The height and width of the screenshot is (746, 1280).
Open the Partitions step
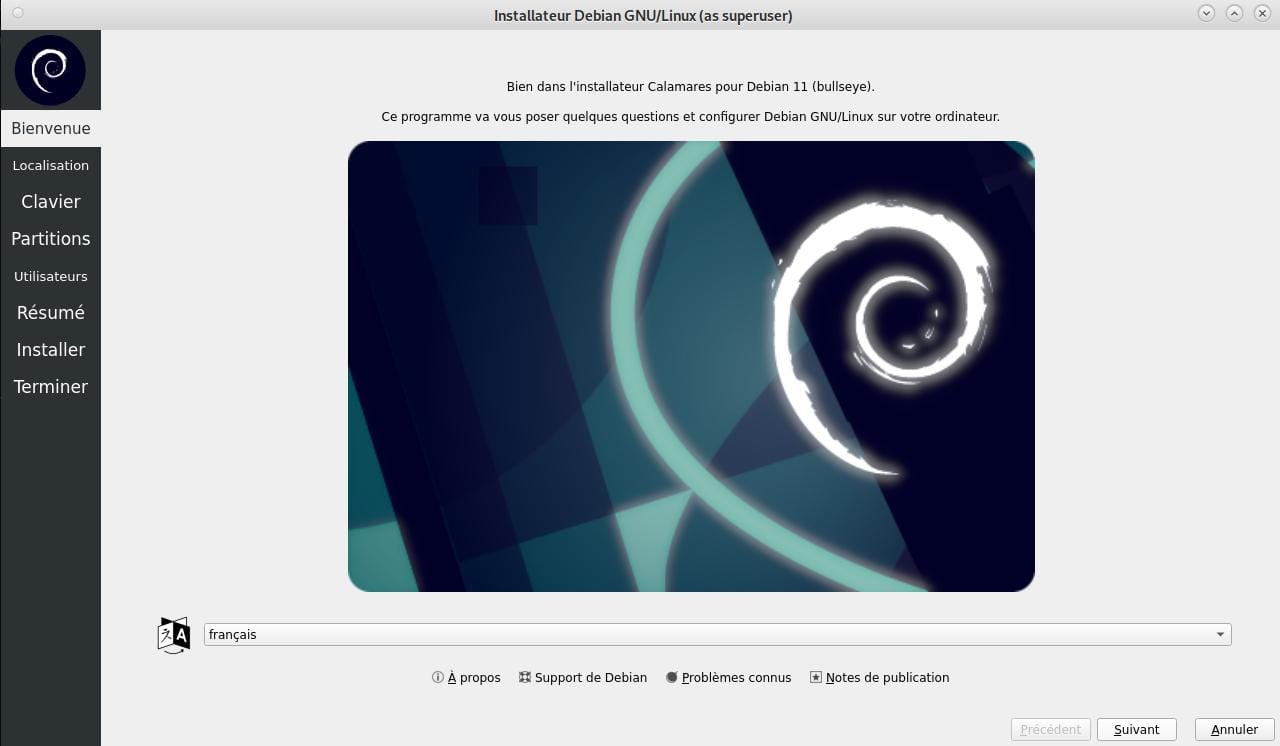[x=50, y=239]
